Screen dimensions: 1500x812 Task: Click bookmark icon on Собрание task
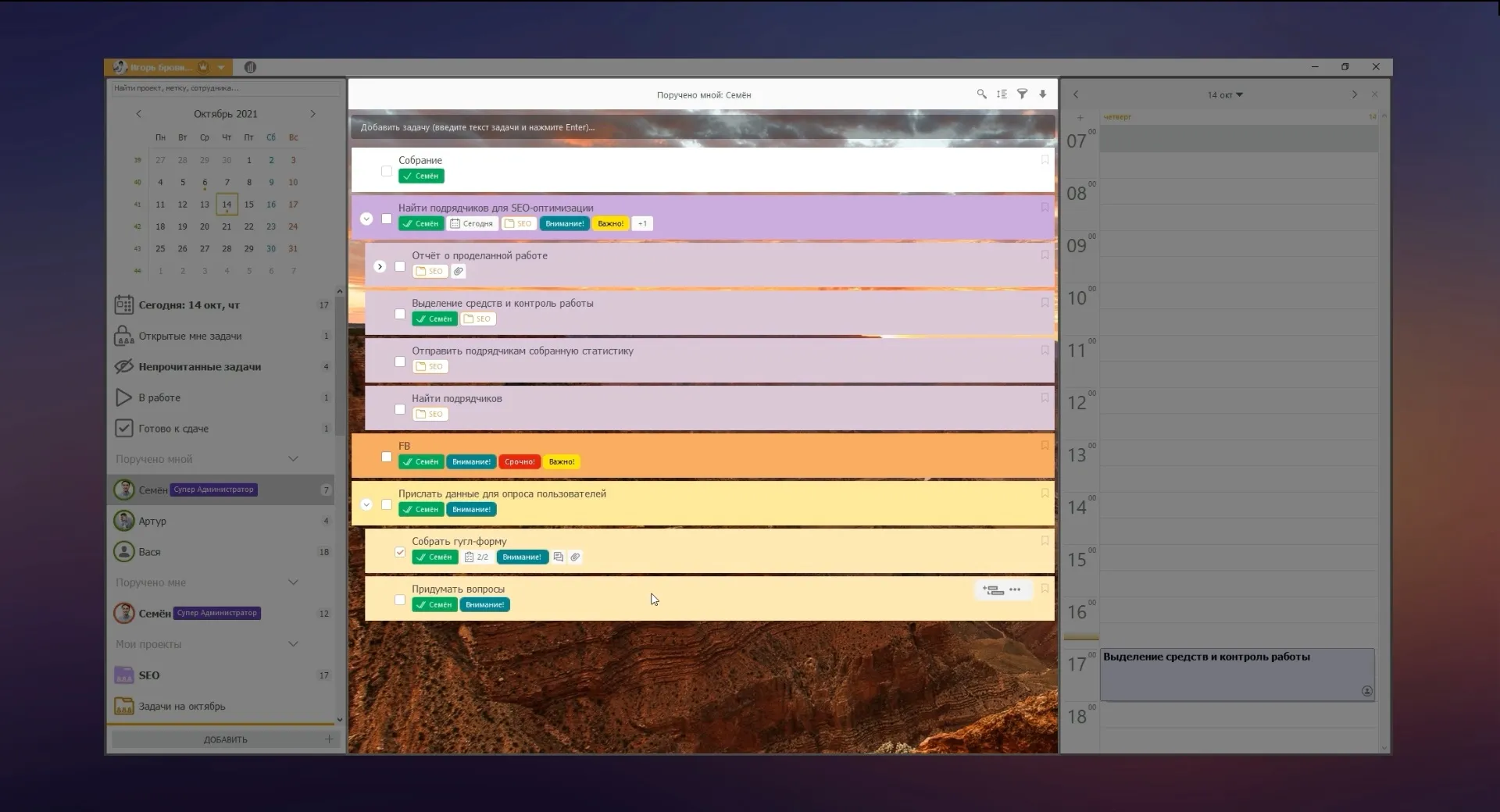click(x=1045, y=160)
